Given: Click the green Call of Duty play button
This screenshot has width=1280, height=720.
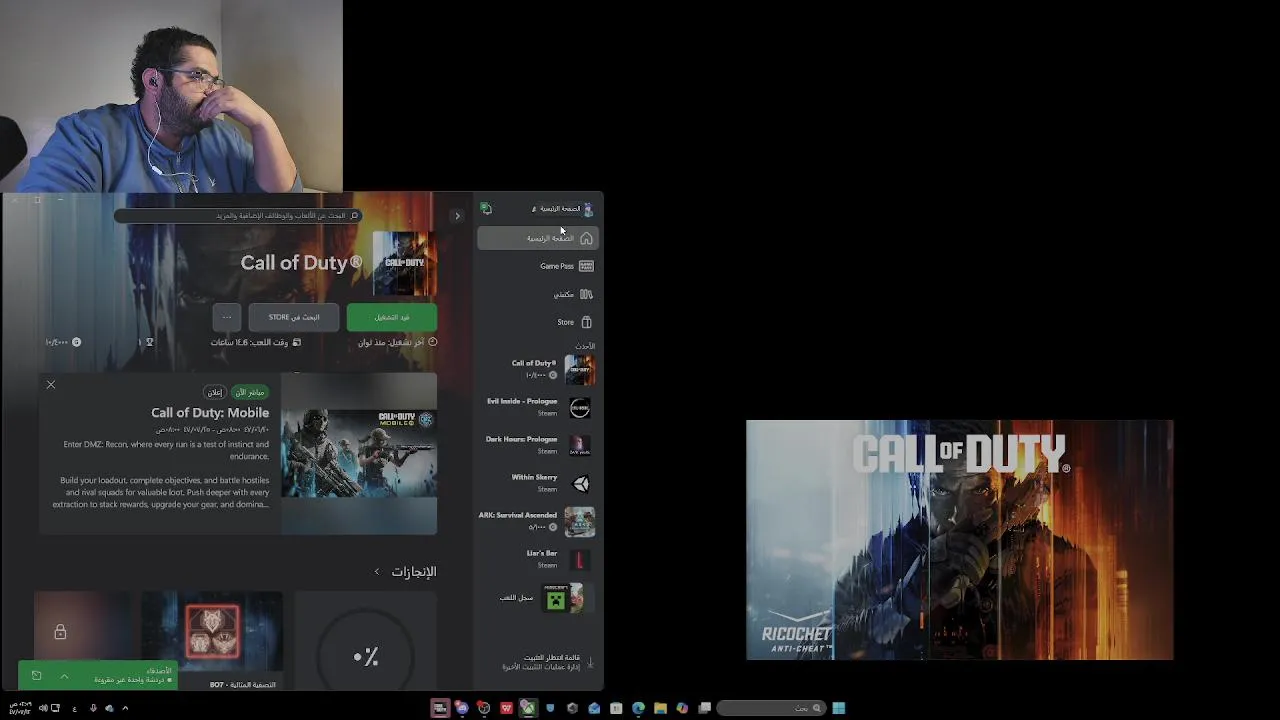Looking at the screenshot, I should (392, 317).
